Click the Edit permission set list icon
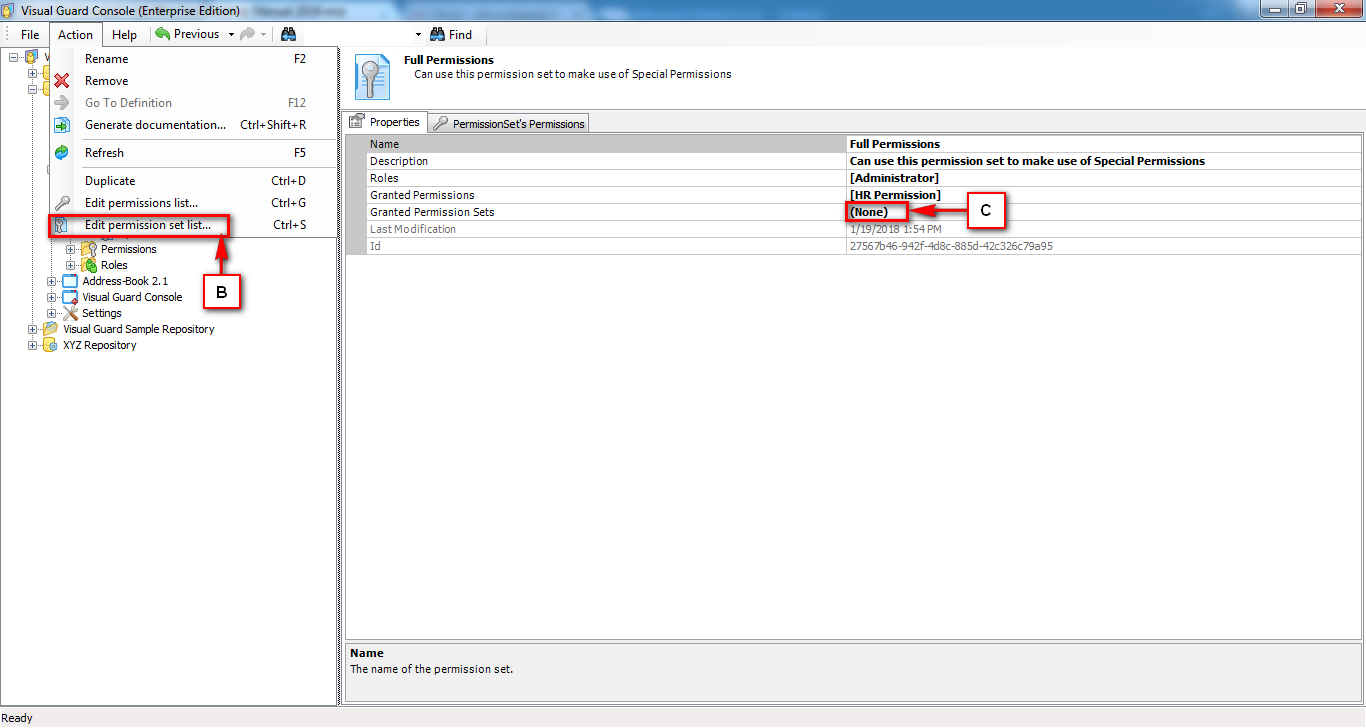 click(62, 225)
